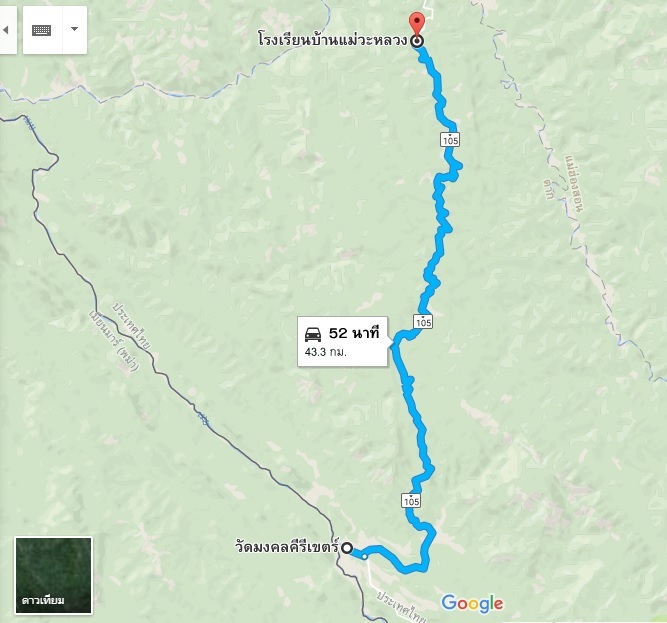Select destination circle at โรงเรียนบ้านแม่วะหลวง

[417, 41]
